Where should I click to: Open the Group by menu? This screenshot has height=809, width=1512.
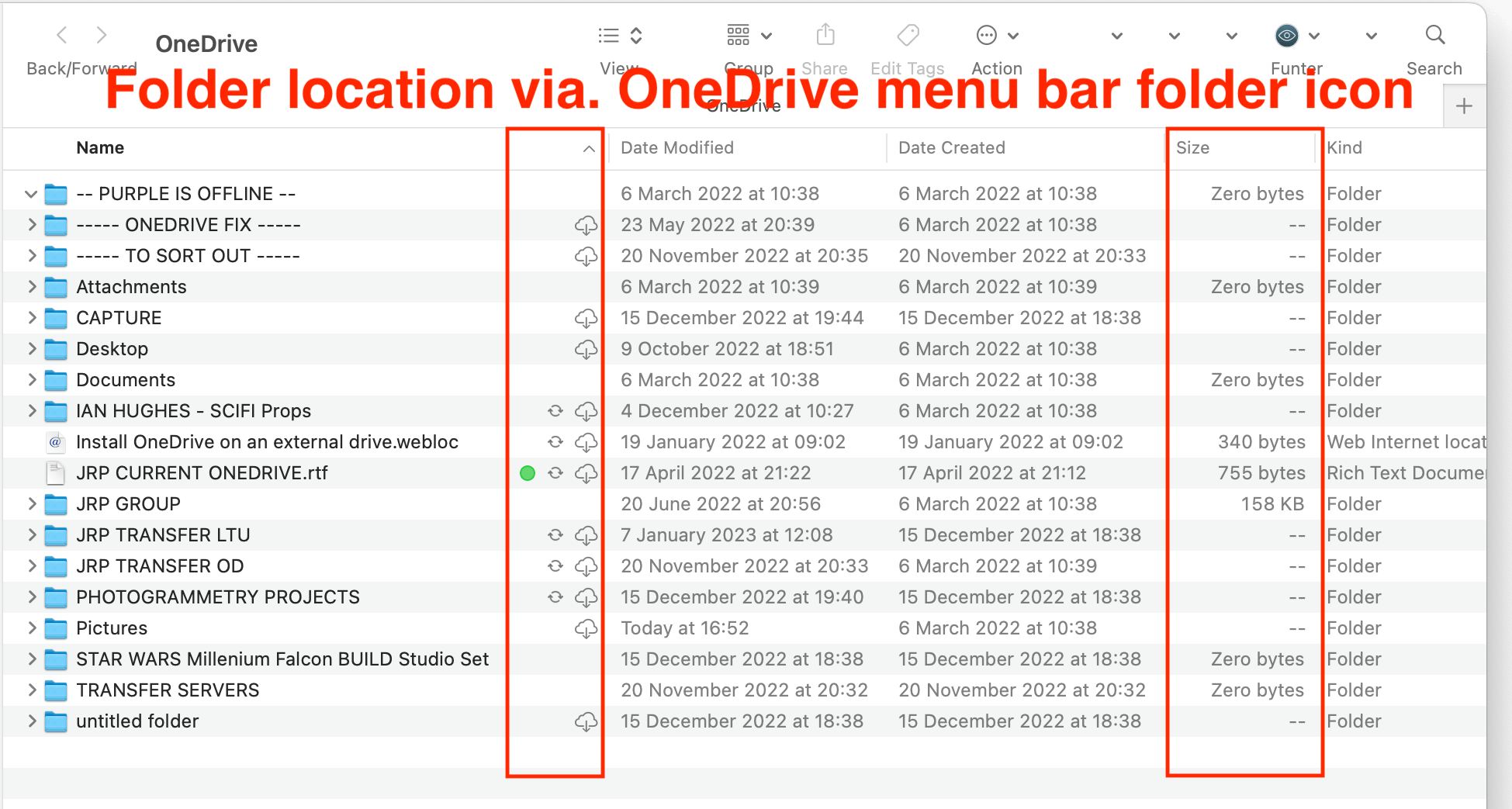749,36
